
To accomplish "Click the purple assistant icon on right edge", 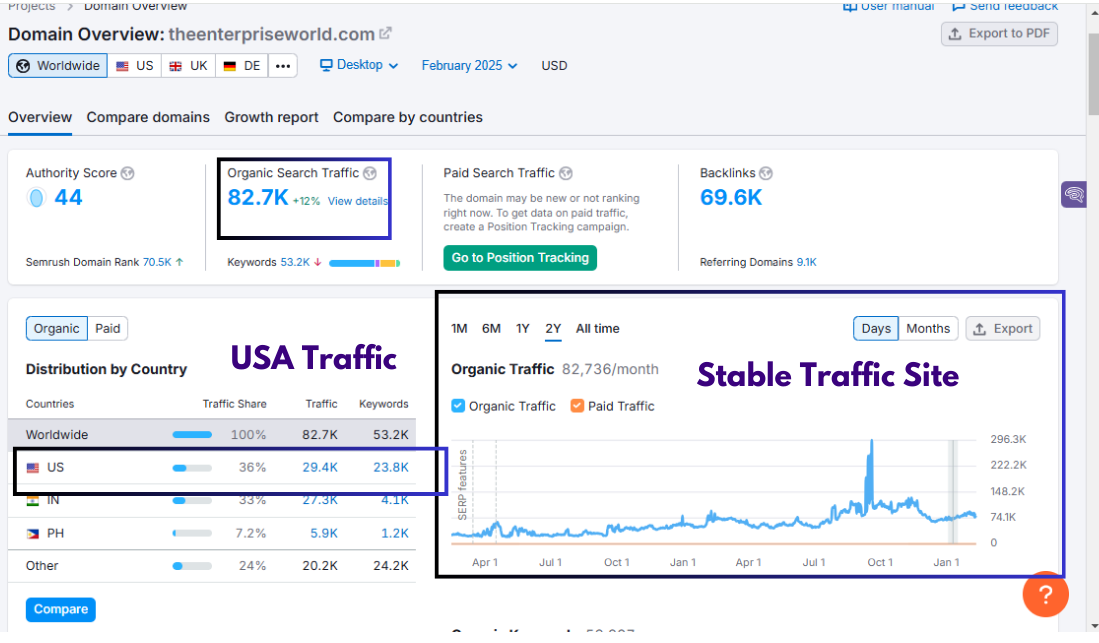I will [x=1074, y=195].
